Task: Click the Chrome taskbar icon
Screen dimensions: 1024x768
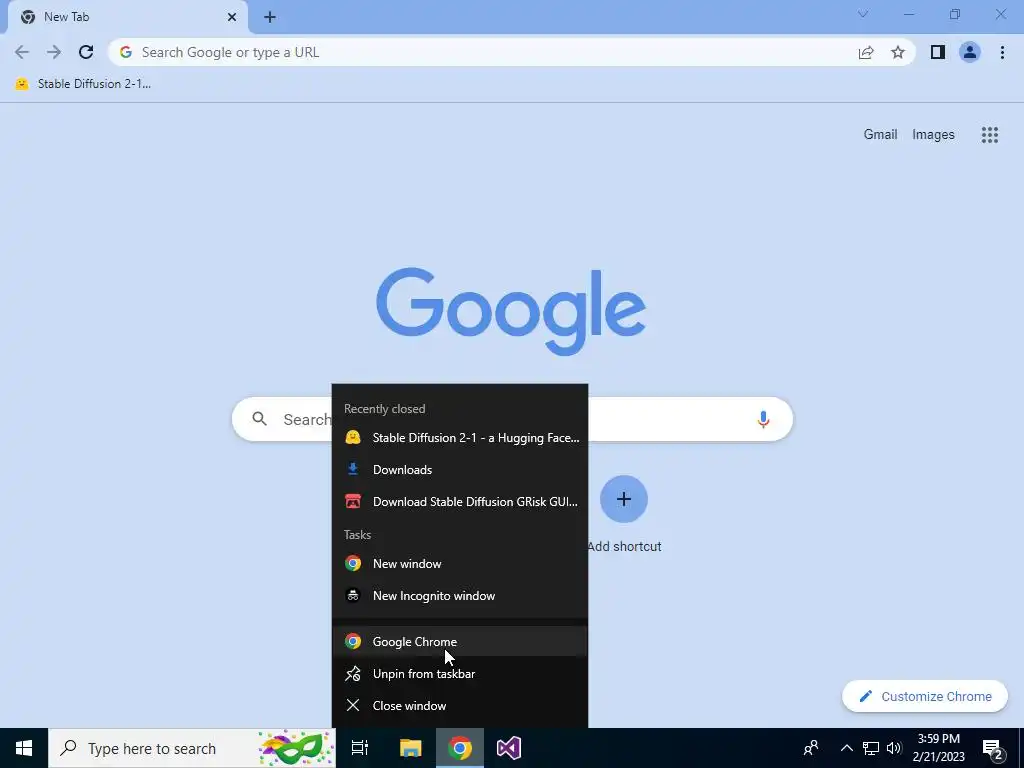Action: [460, 748]
